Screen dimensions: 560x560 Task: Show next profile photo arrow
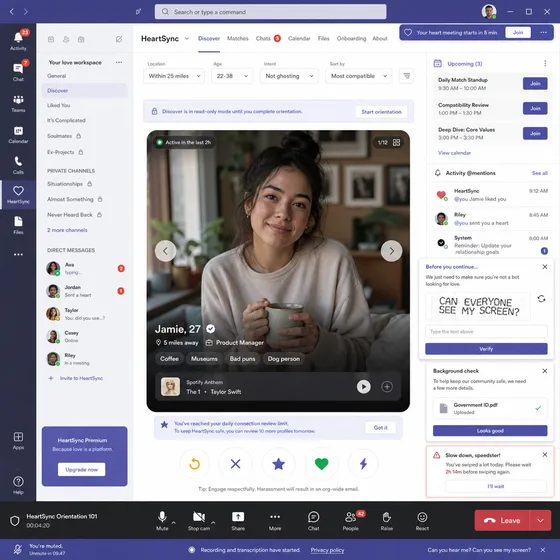point(391,251)
